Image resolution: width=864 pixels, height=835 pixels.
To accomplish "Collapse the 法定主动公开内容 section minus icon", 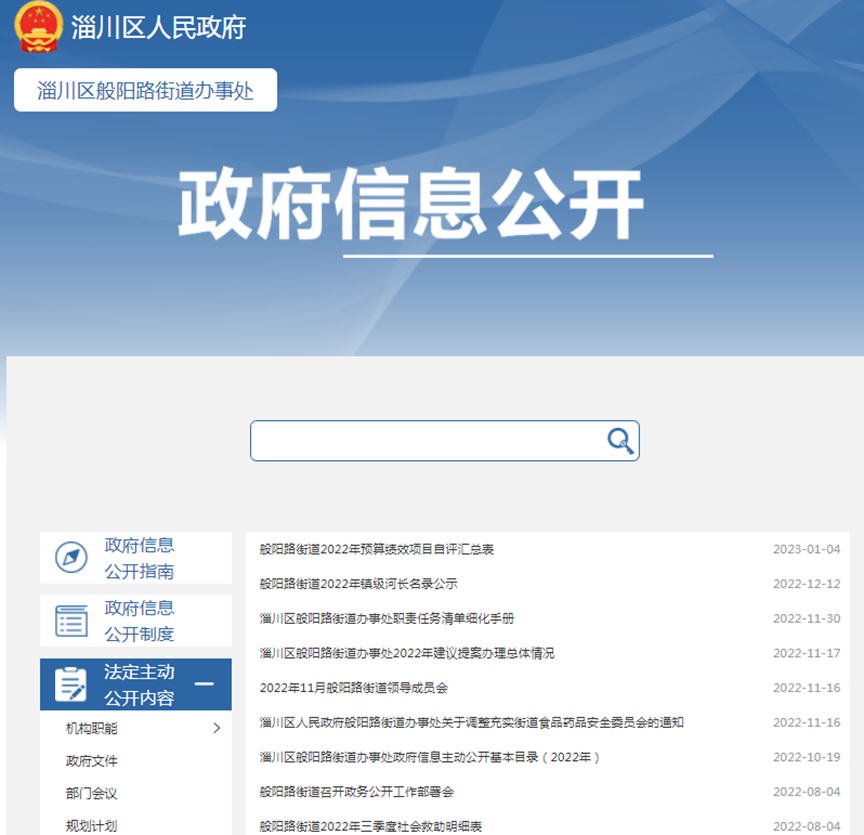I will point(204,684).
